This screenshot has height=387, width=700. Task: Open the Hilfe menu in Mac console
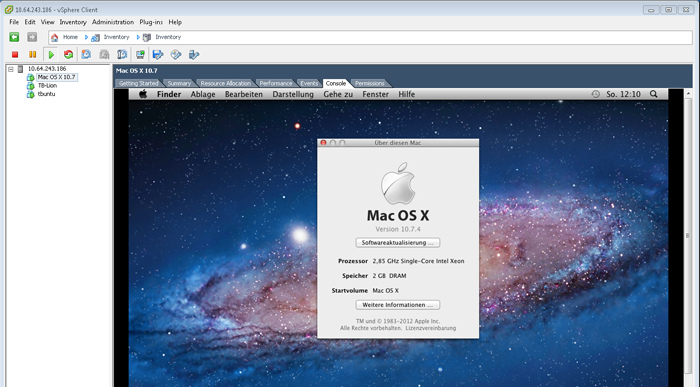(406, 94)
